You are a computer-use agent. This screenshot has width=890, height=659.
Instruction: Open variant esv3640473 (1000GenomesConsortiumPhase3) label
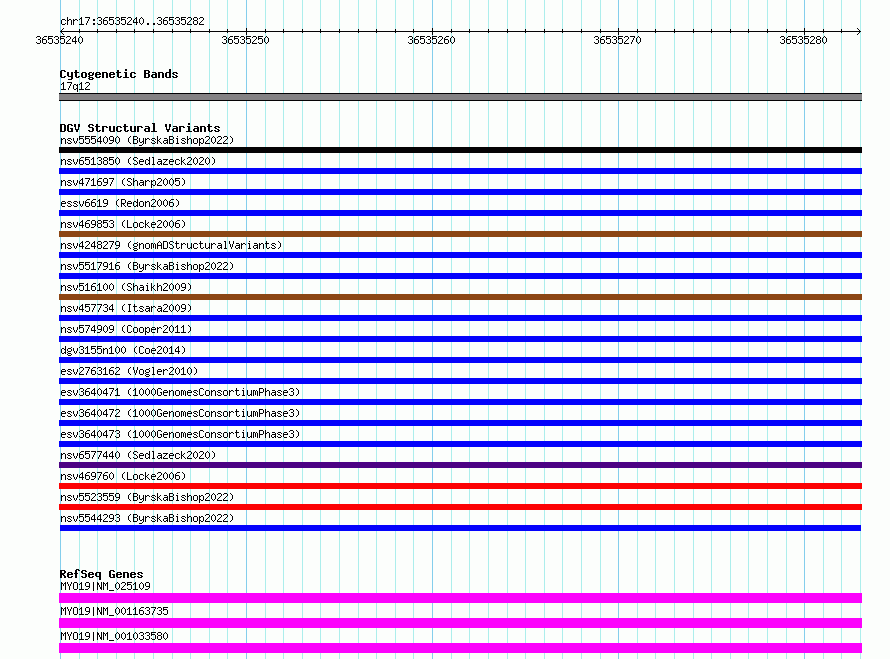(x=180, y=434)
